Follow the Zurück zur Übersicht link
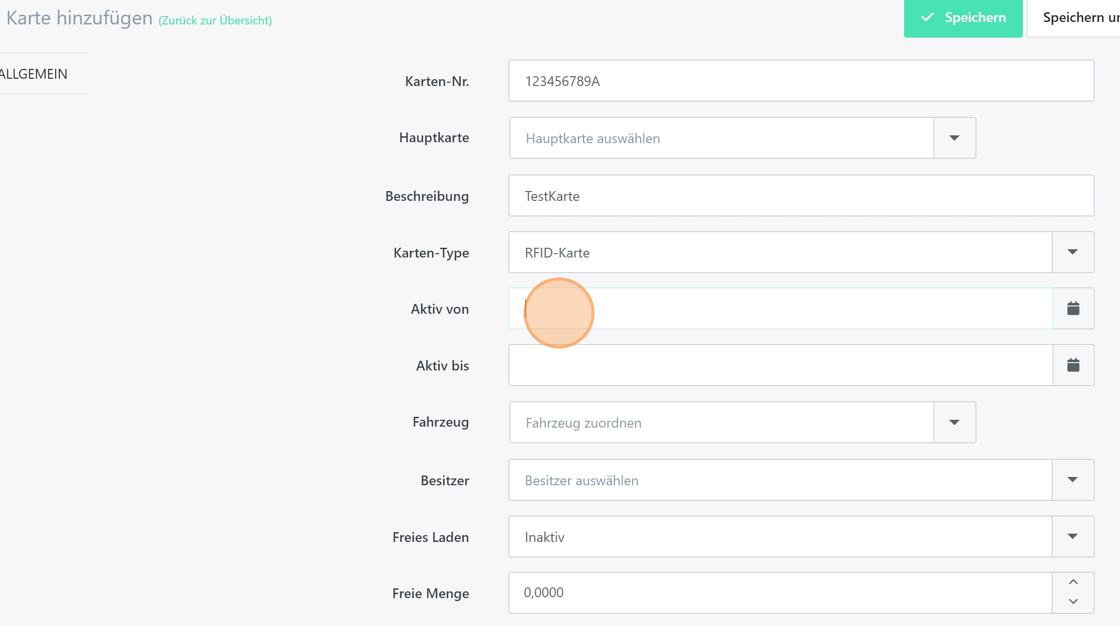This screenshot has width=1120, height=626. [x=215, y=20]
